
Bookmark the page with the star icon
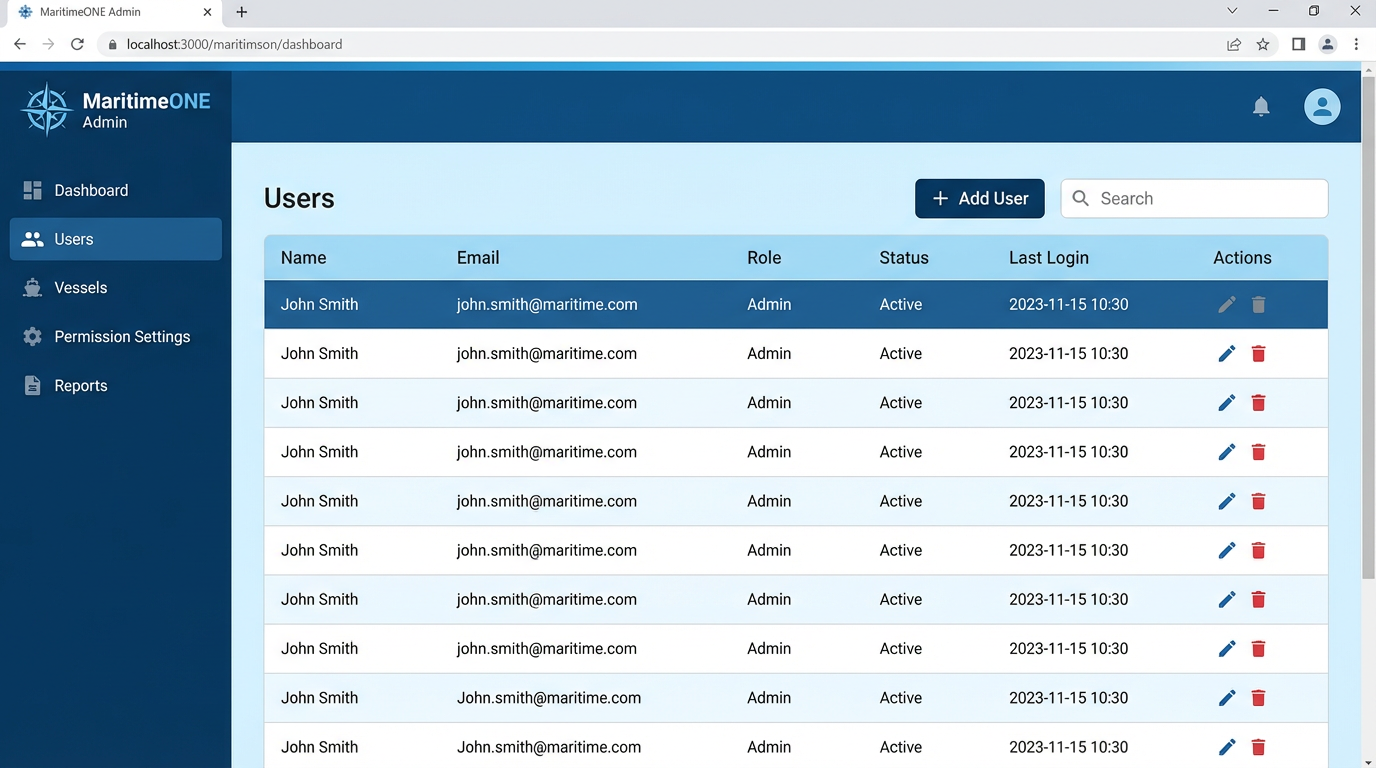pyautogui.click(x=1262, y=44)
